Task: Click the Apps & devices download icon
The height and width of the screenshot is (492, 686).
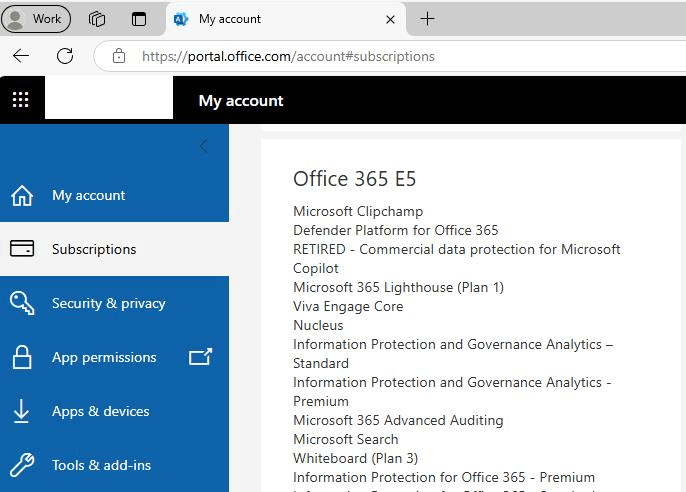Action: [21, 412]
